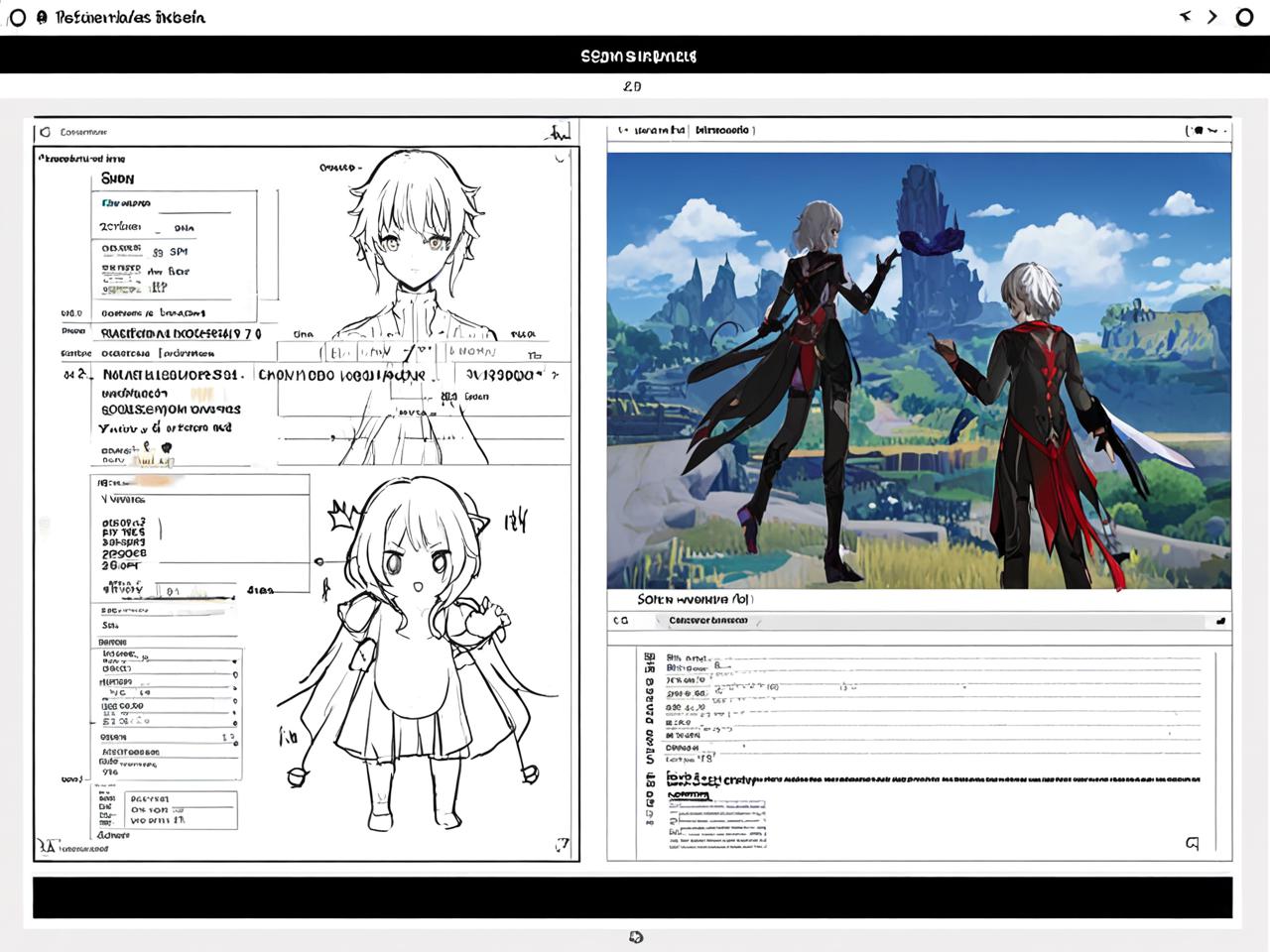Click the circle icon at top-left of window
The width and height of the screenshot is (1270, 952).
click(17, 18)
